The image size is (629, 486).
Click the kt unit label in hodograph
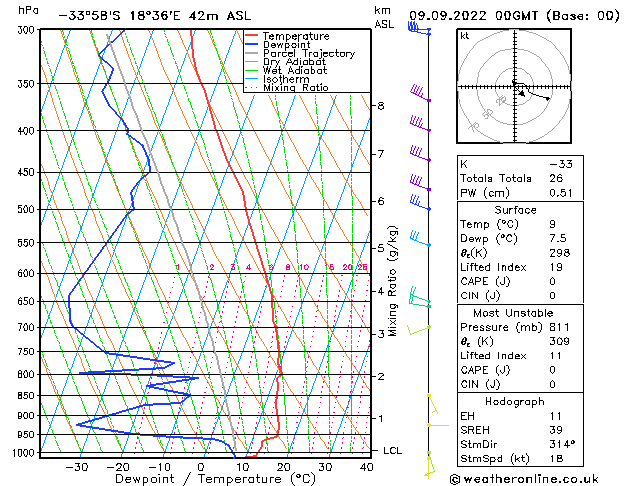(x=465, y=36)
